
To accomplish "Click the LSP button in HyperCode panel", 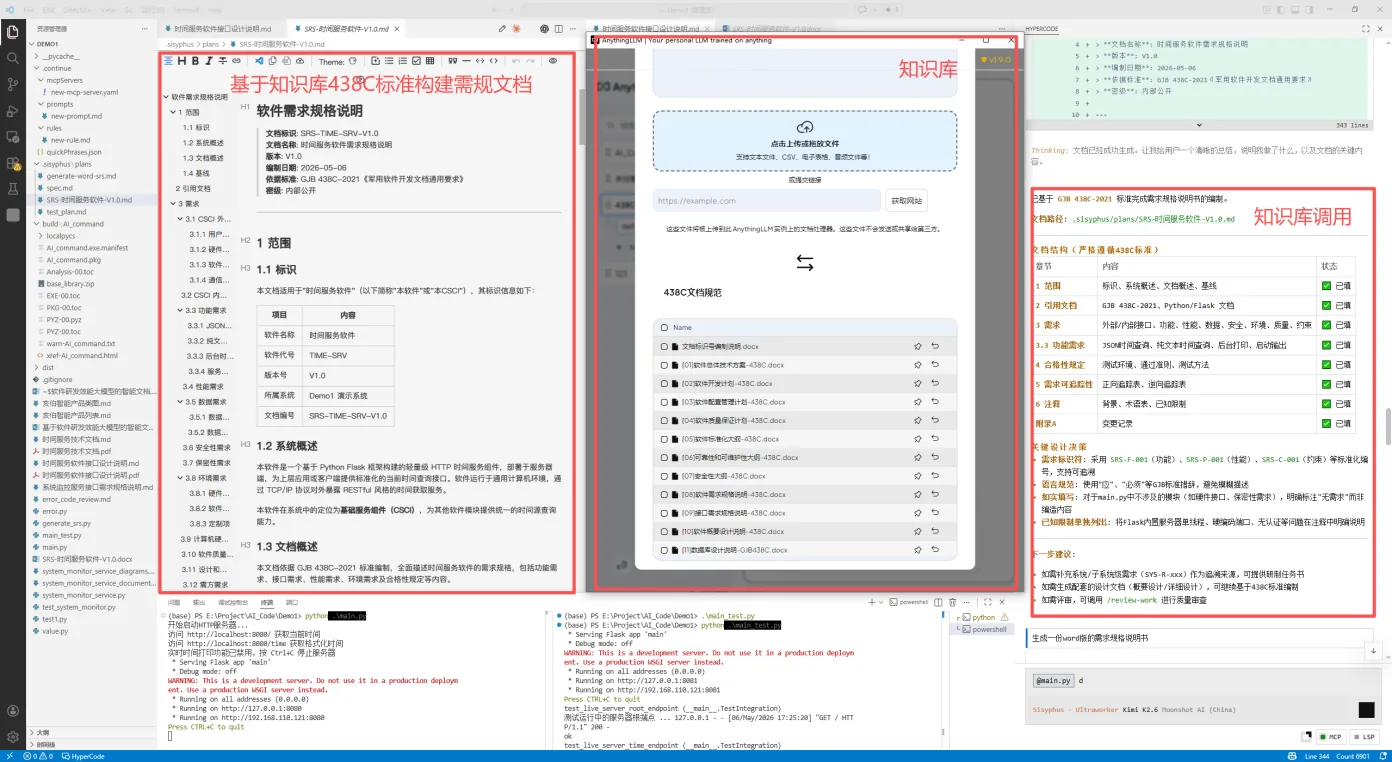I will pos(1363,737).
